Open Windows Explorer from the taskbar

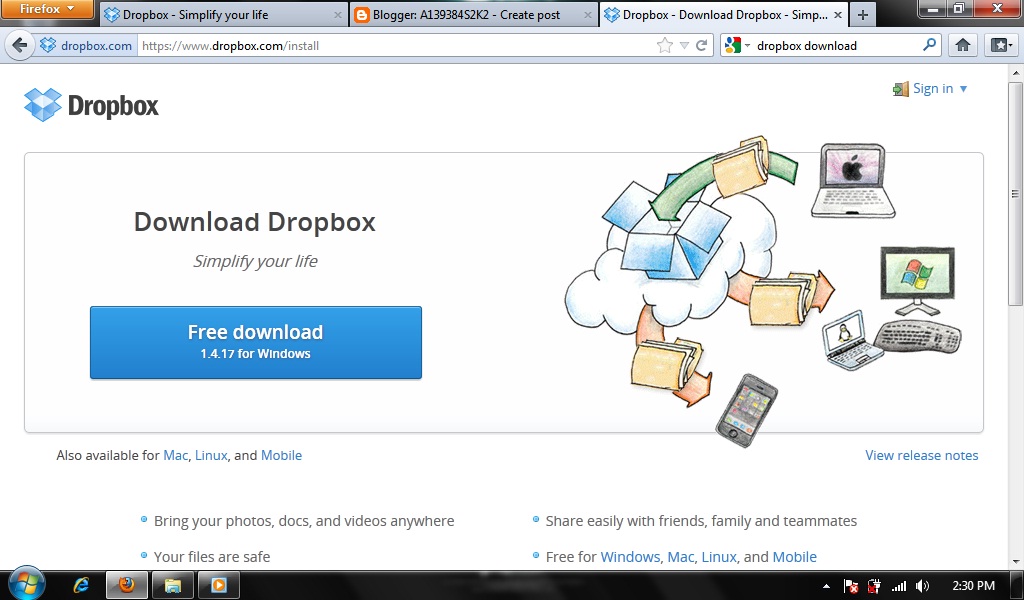172,585
